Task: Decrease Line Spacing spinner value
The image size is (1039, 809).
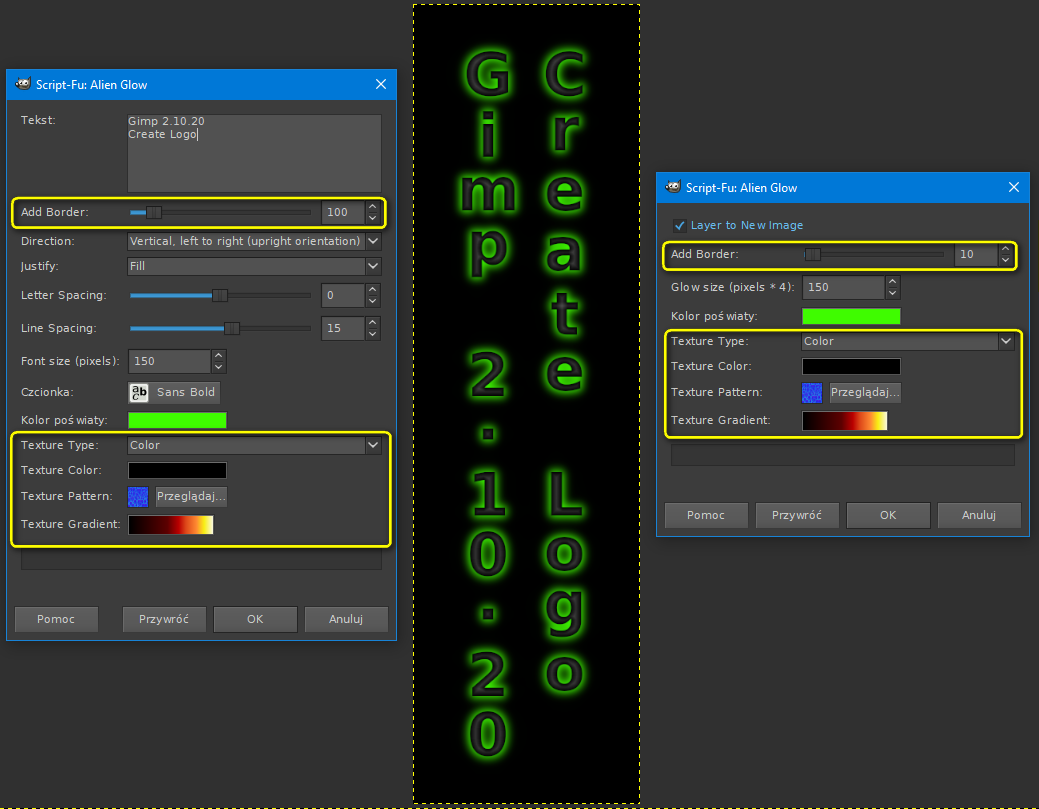Action: 372,334
